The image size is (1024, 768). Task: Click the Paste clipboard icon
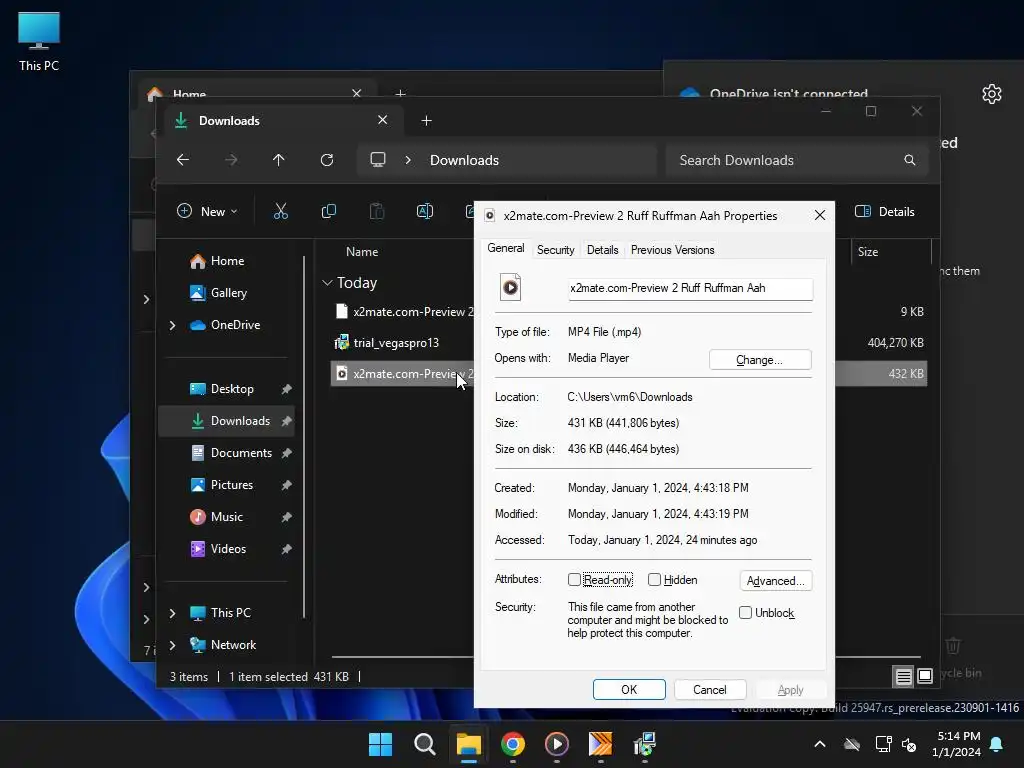click(377, 211)
